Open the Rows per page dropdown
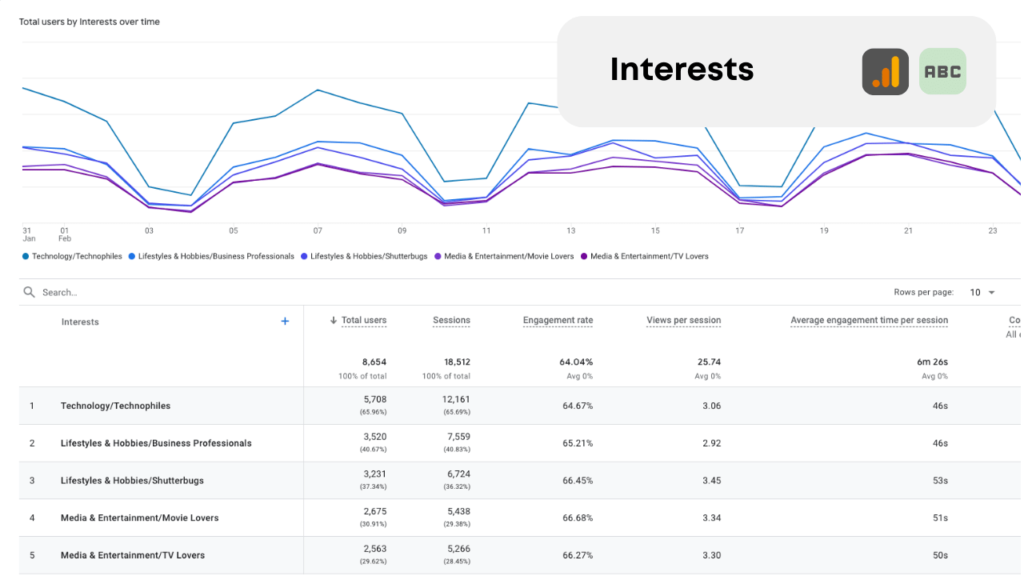This screenshot has height=576, width=1024. tap(983, 292)
